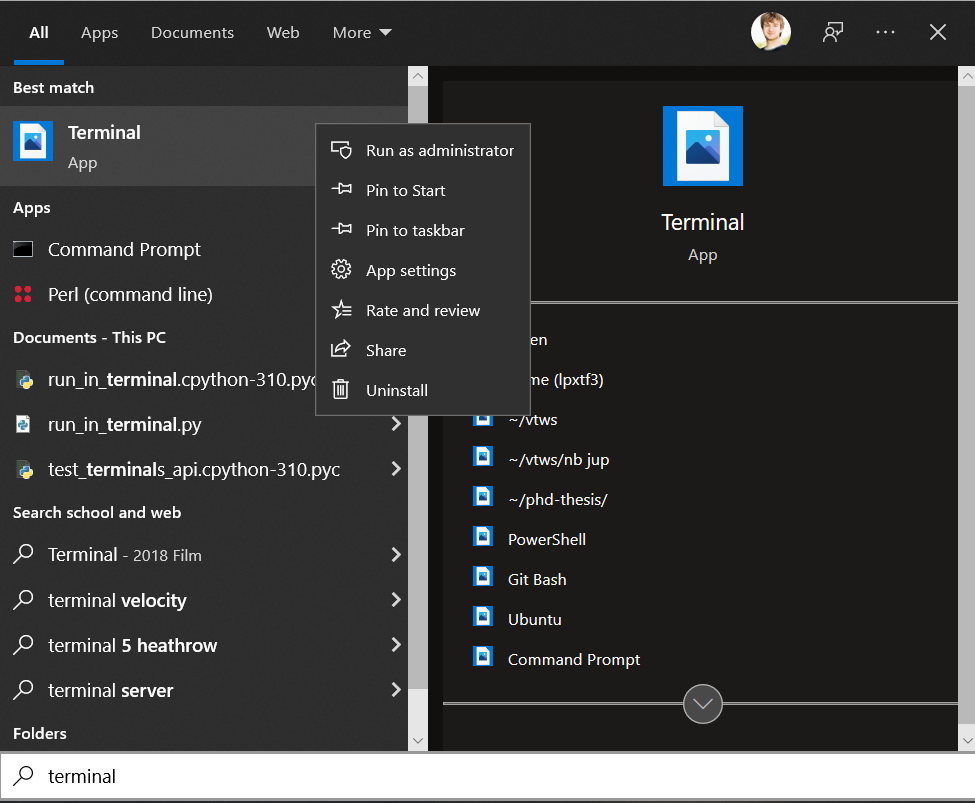Click the search icon beside terminal server
The width and height of the screenshot is (975, 803).
pyautogui.click(x=23, y=690)
